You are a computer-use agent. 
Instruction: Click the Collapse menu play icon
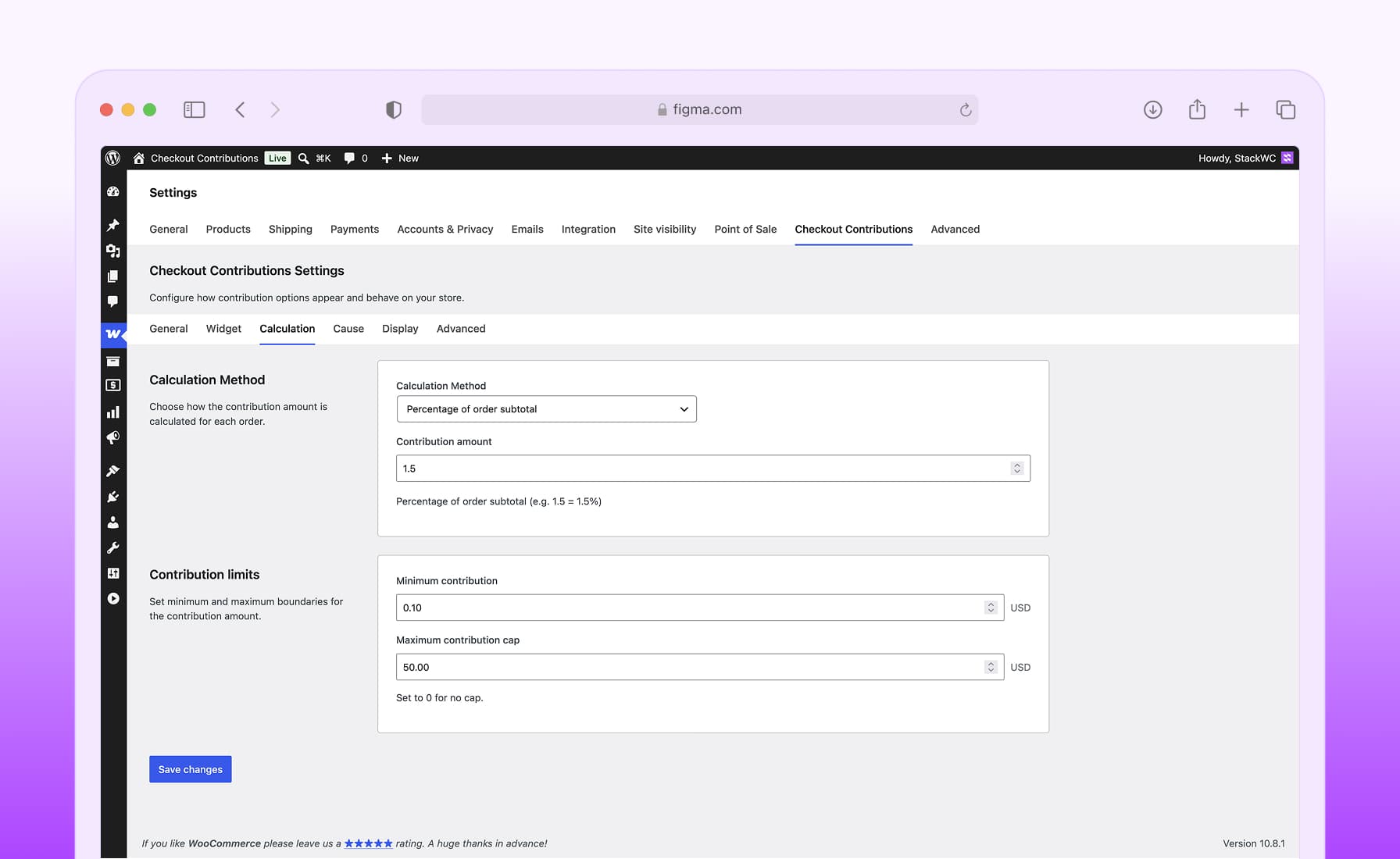click(x=113, y=599)
